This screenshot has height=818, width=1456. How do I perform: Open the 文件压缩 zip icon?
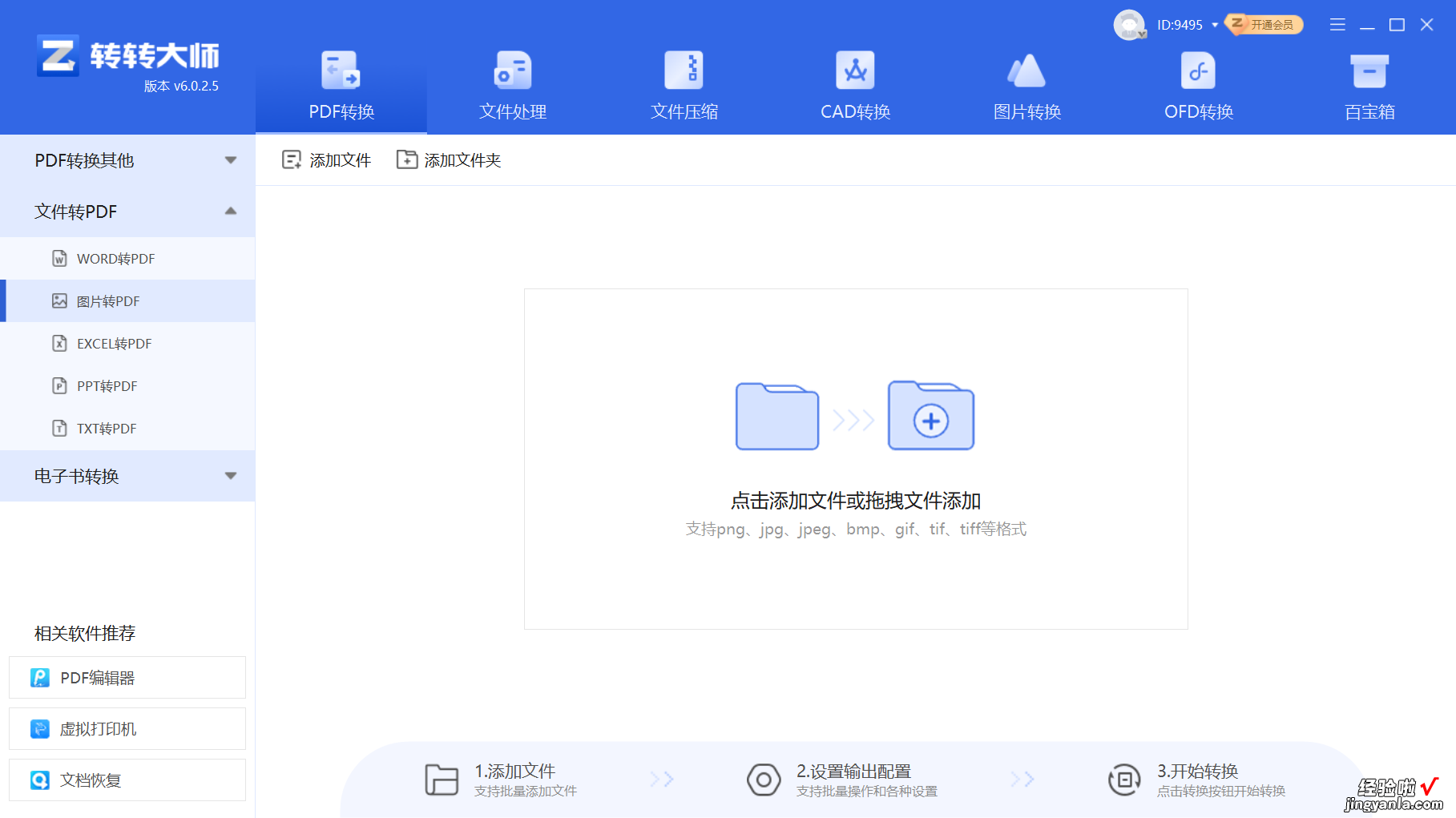tap(684, 70)
